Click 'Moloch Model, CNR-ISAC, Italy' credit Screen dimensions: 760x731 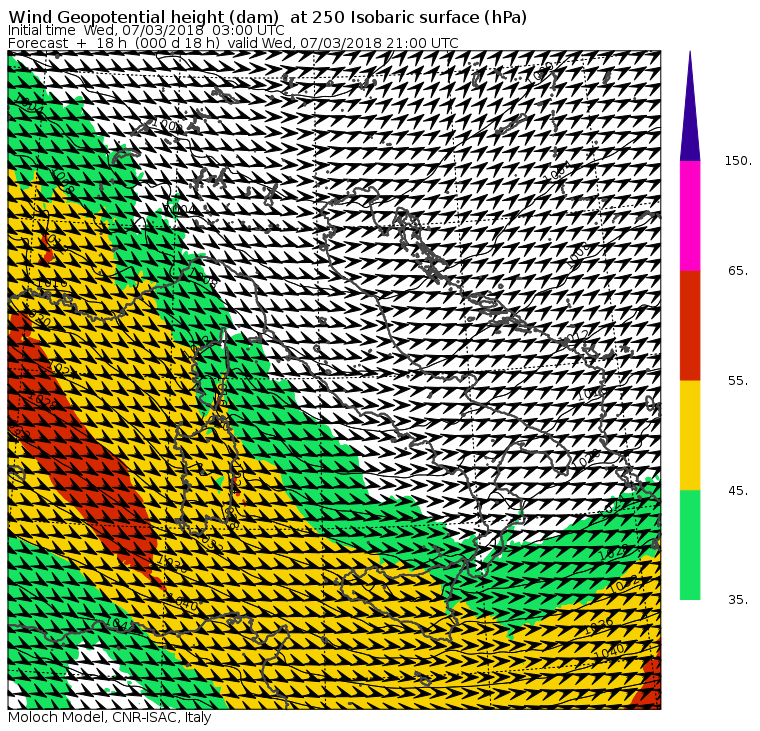(110, 717)
